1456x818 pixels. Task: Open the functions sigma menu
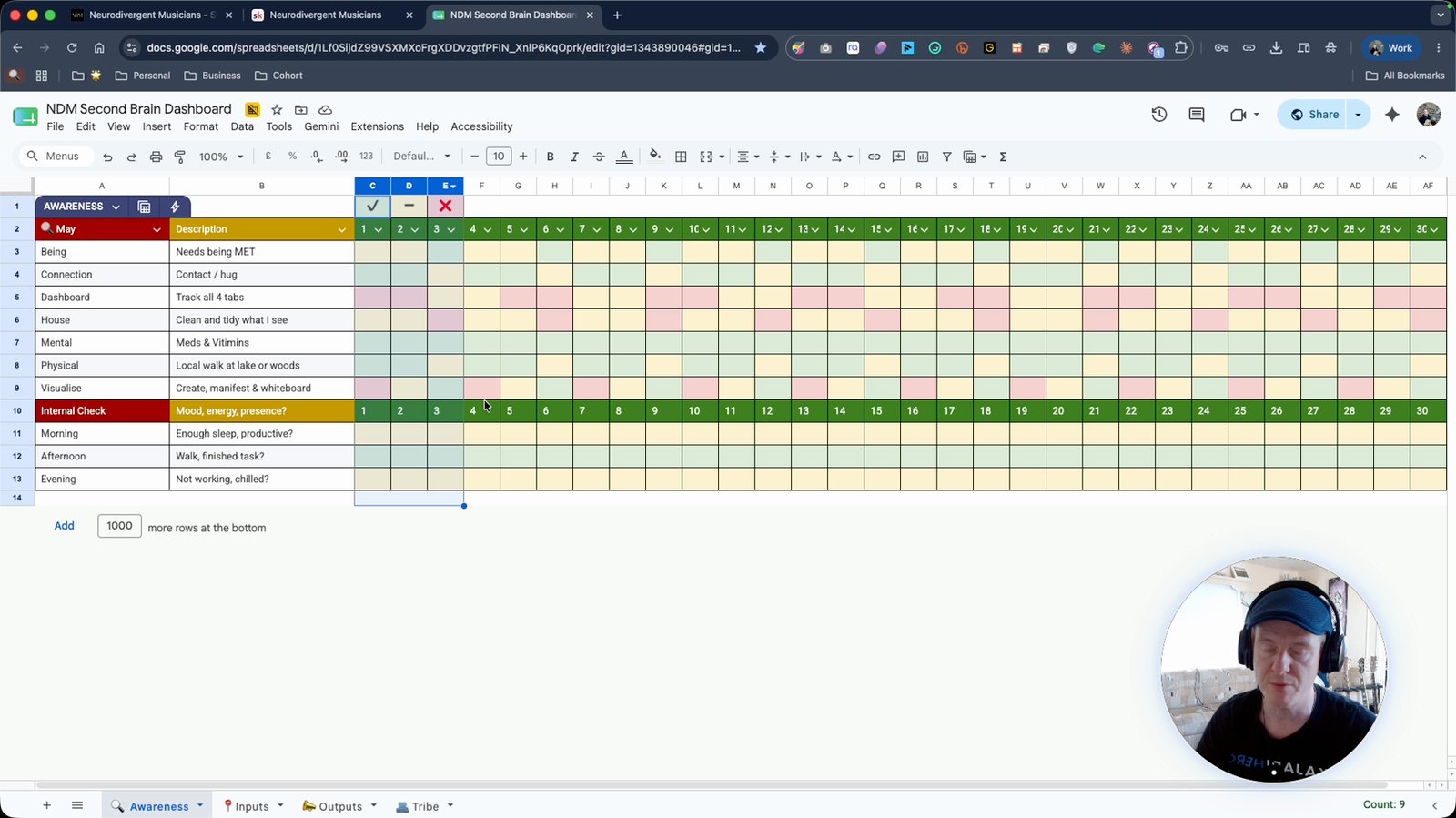(1003, 157)
